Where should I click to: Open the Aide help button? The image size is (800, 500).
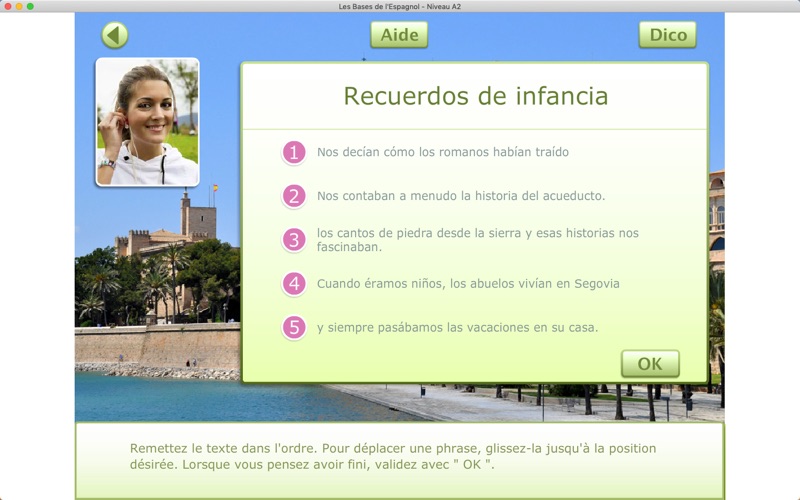(399, 35)
